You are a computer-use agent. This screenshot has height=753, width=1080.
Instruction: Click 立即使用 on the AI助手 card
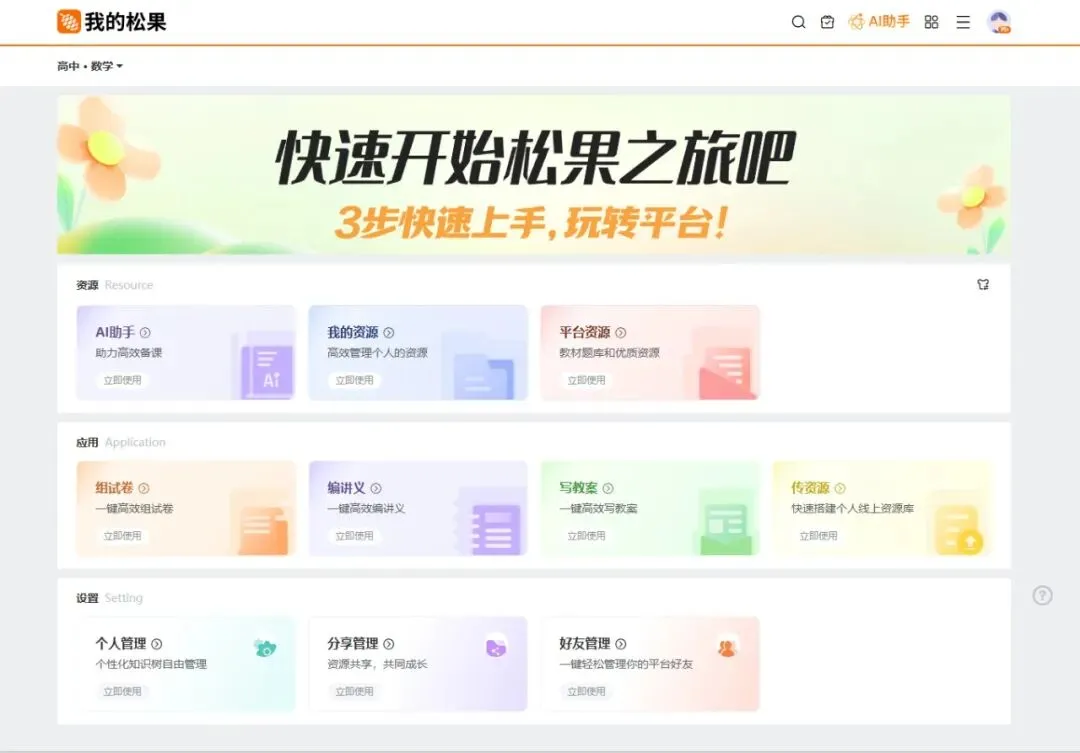(122, 380)
